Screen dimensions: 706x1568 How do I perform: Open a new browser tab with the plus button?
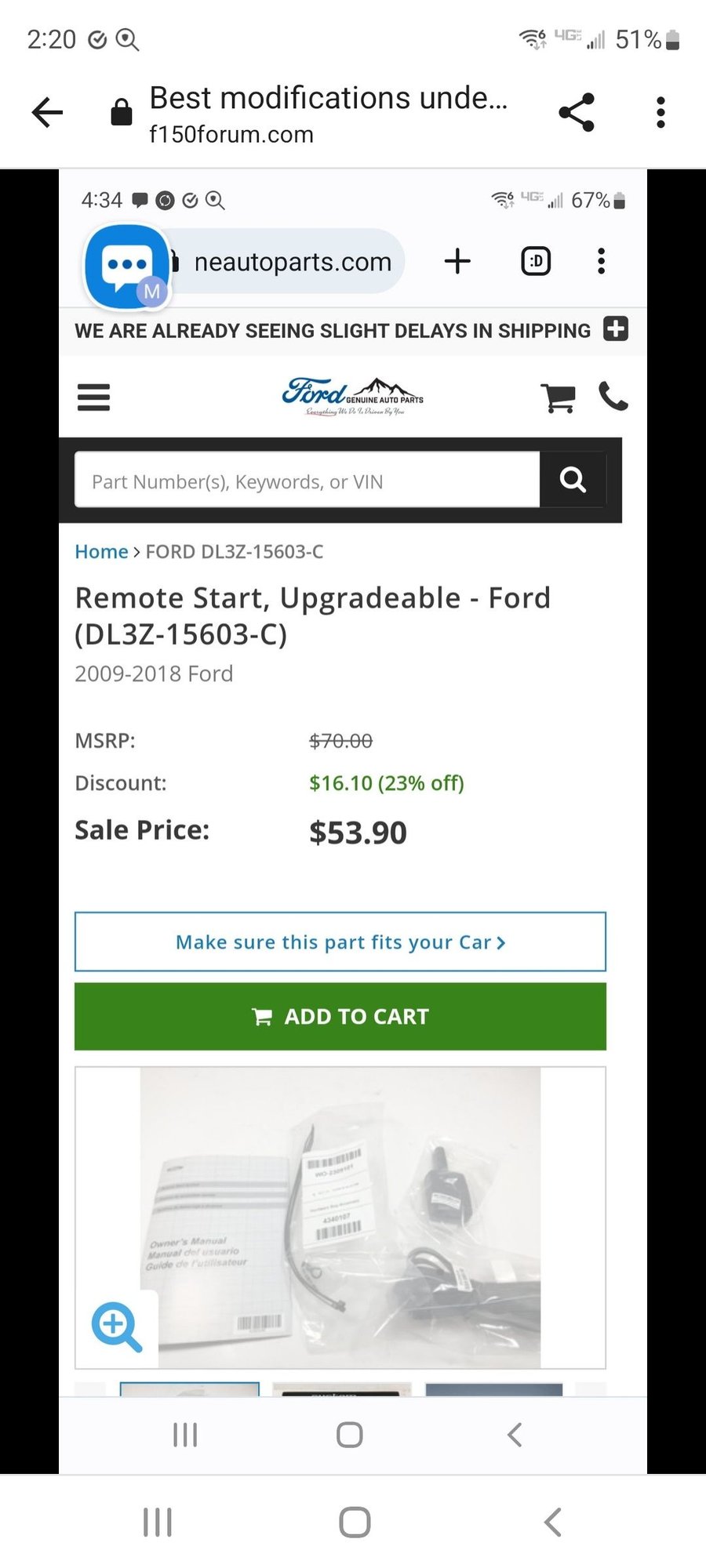(457, 261)
